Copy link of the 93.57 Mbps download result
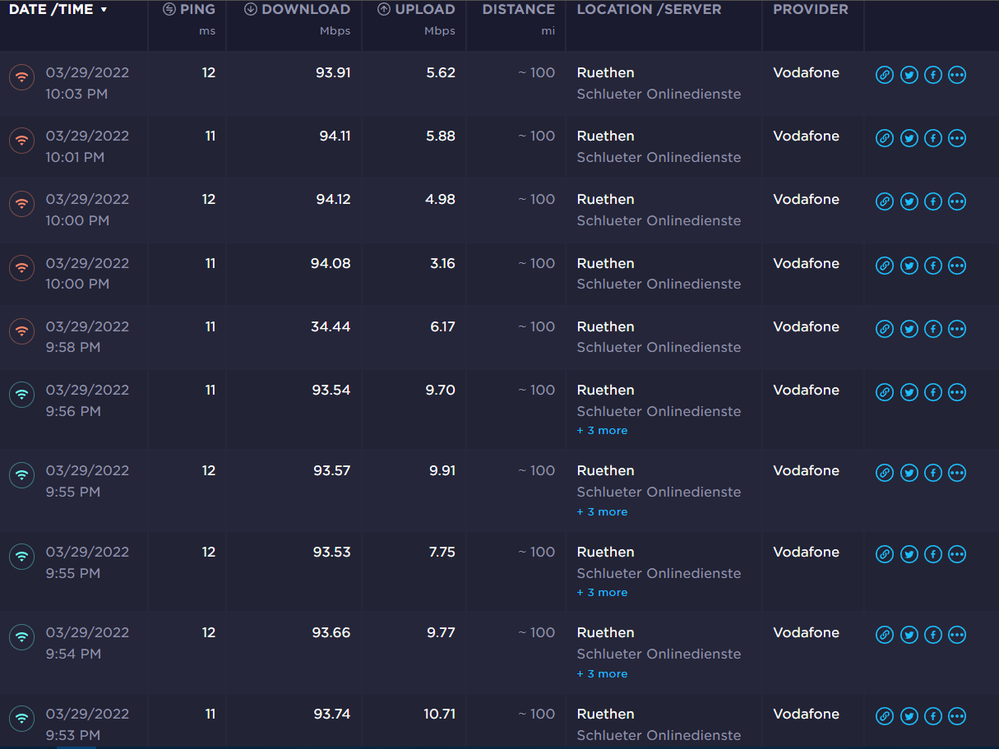Screen dimensions: 999x749 (884, 473)
